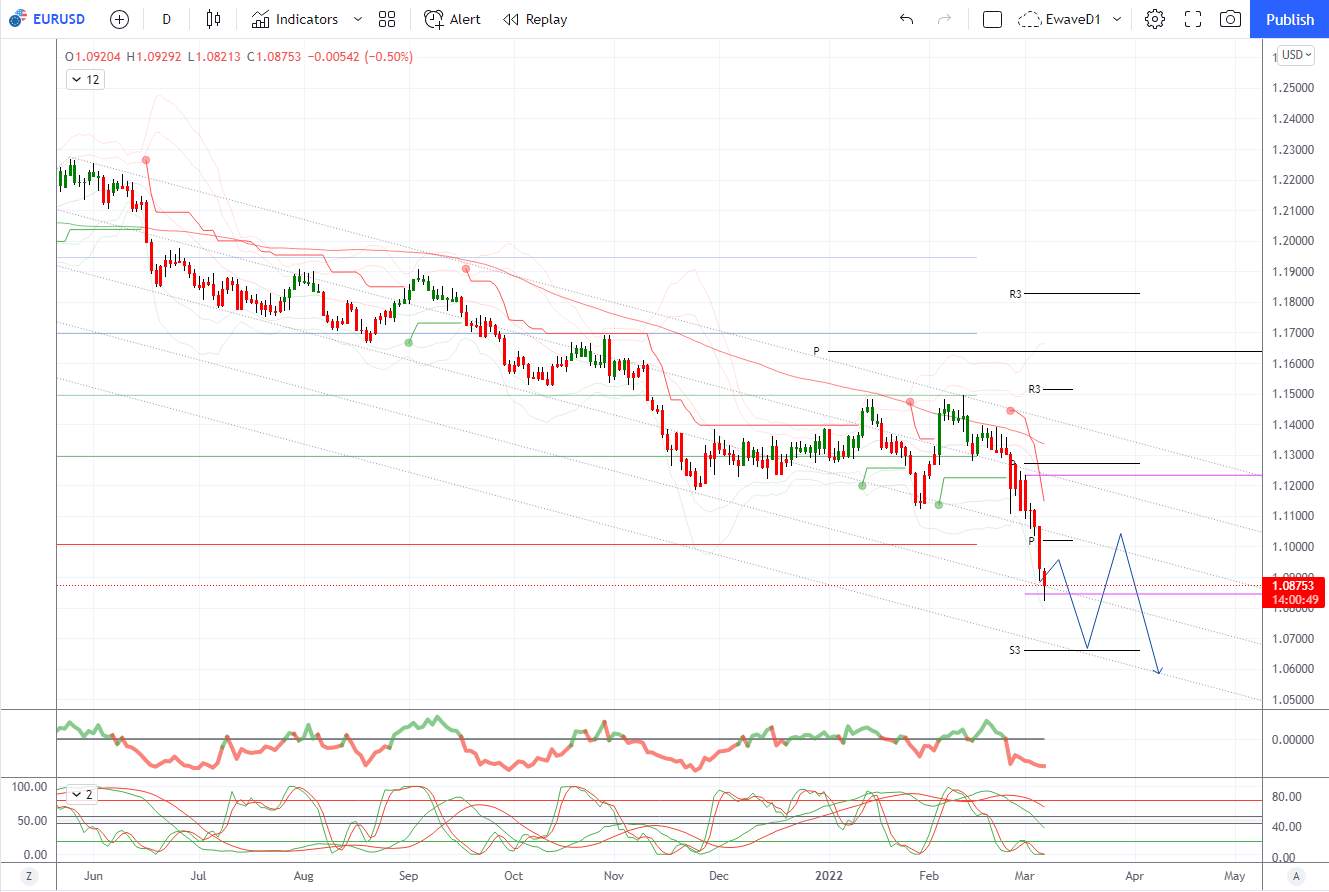The width and height of the screenshot is (1329, 892).
Task: Open indicator templates grid icon
Action: point(387,19)
